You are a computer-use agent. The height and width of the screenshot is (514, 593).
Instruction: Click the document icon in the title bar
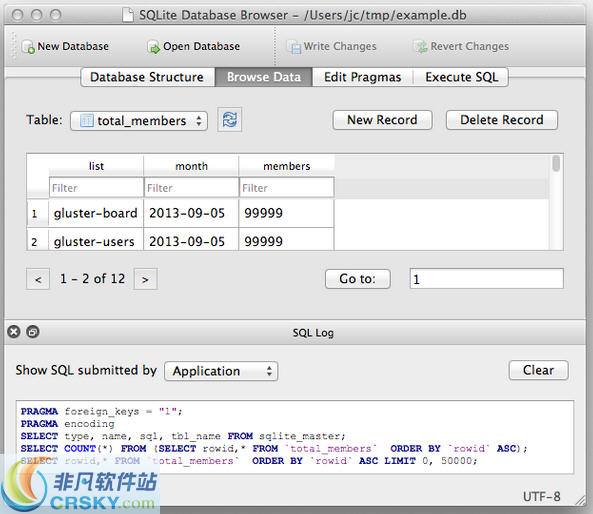[128, 15]
